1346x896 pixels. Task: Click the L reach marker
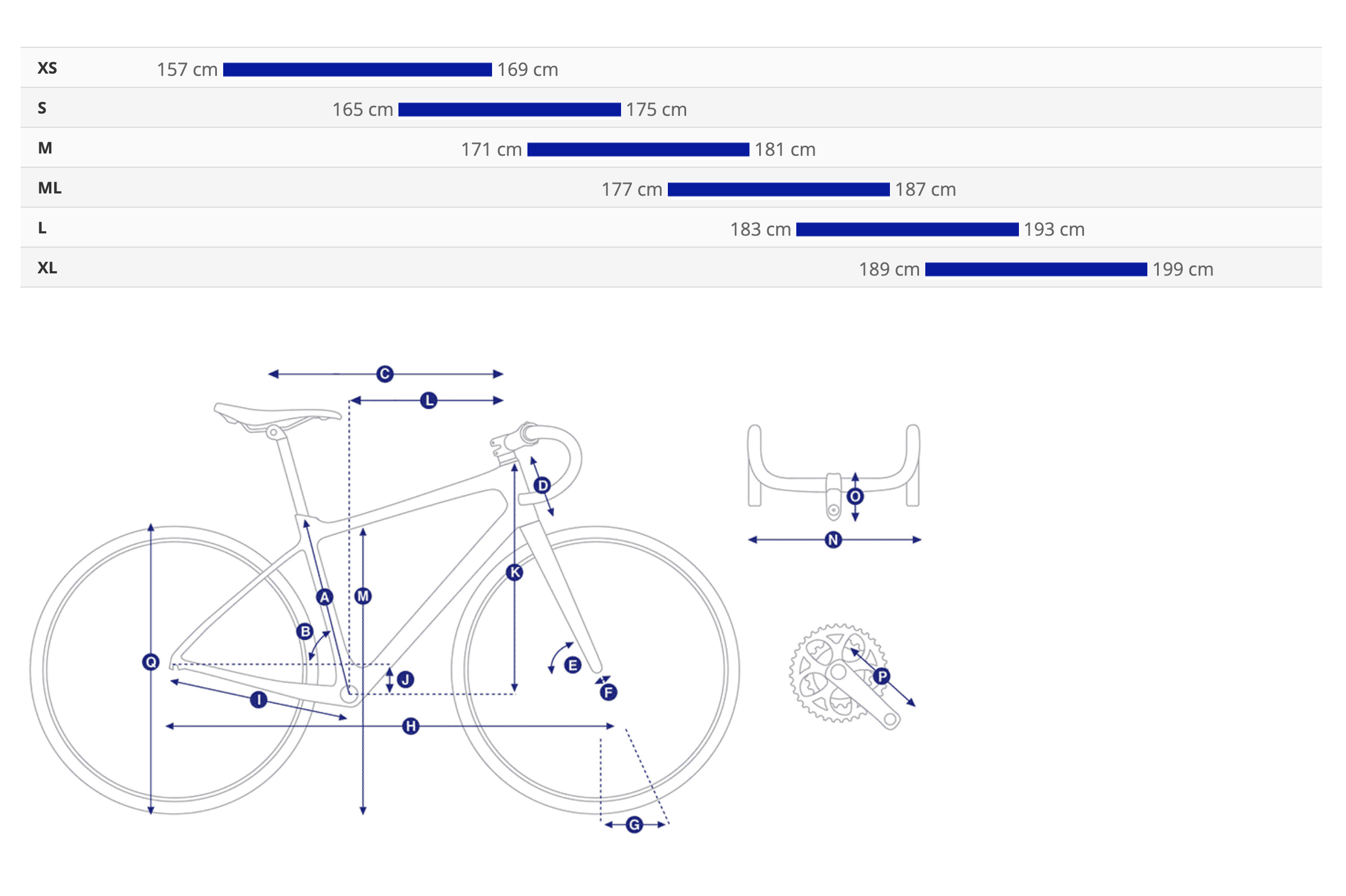pos(429,401)
